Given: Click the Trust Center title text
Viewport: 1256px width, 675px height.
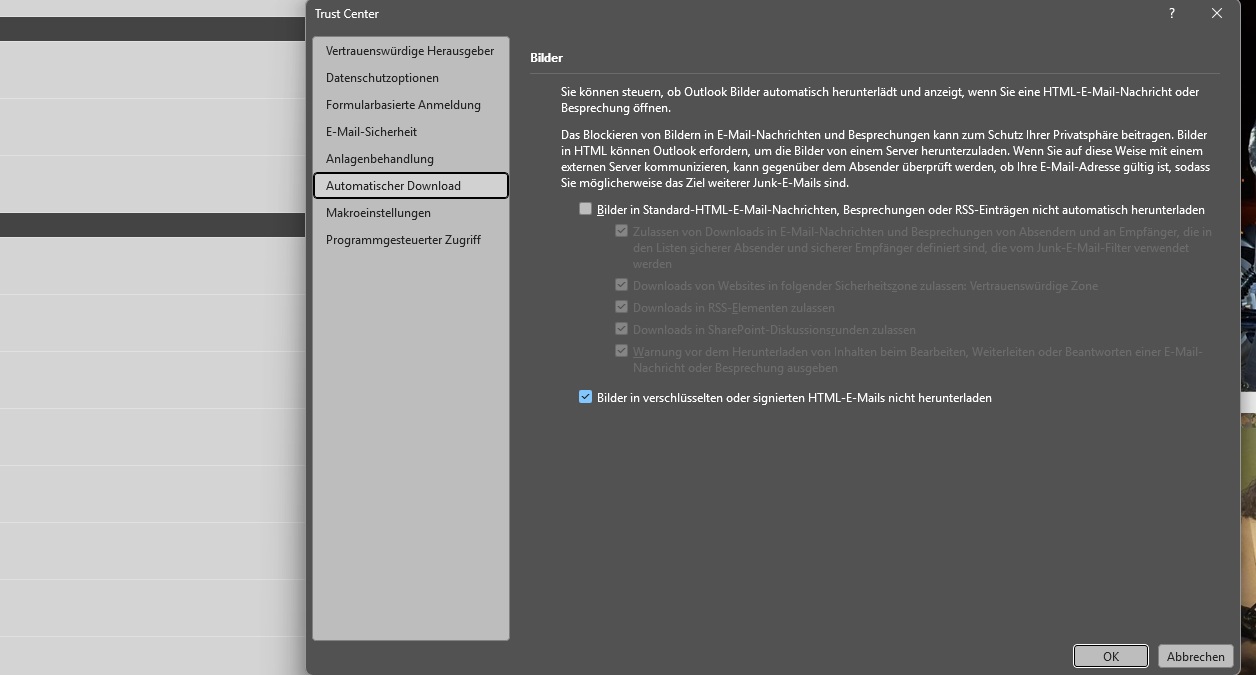Looking at the screenshot, I should tap(347, 14).
